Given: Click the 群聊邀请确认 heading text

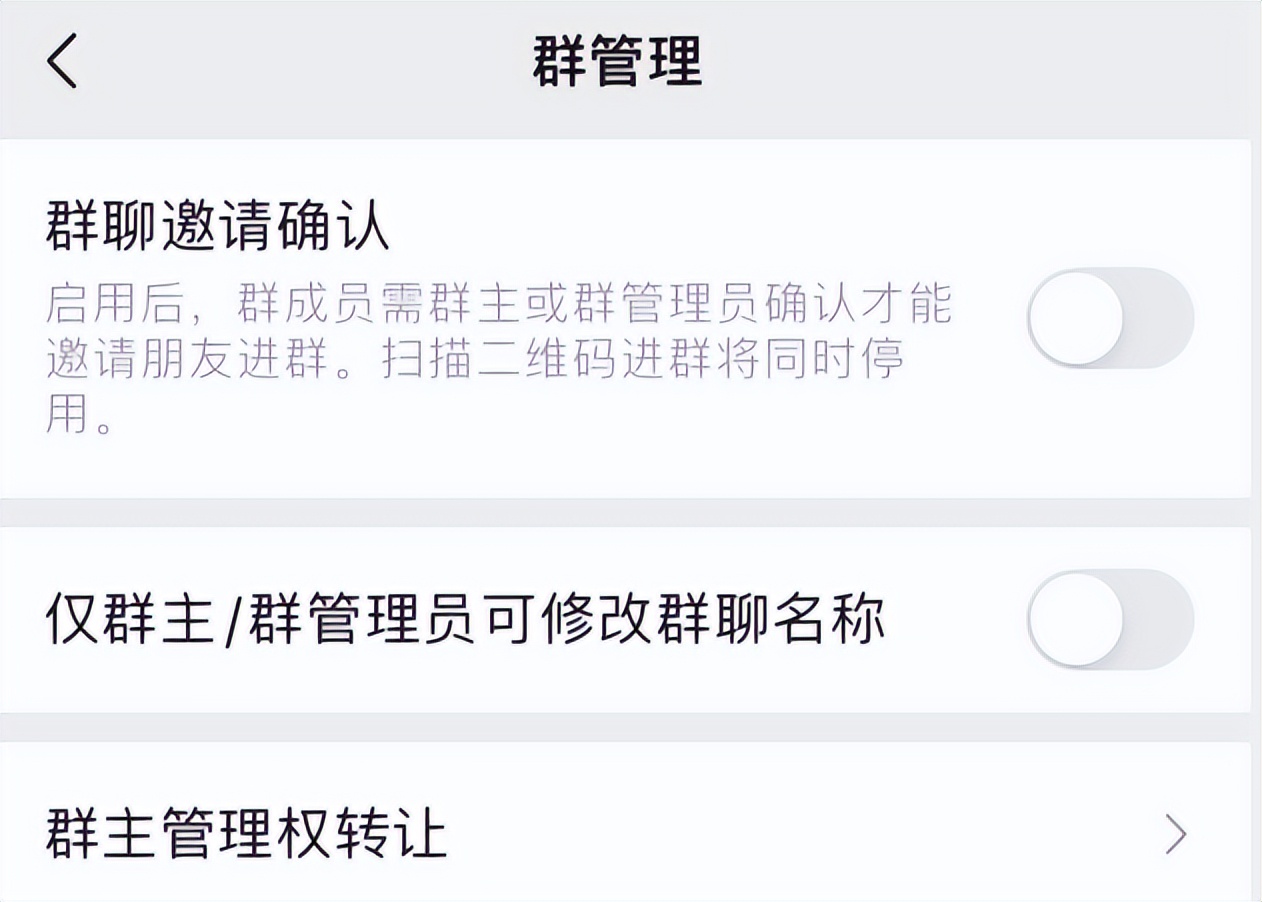Looking at the screenshot, I should (217, 228).
